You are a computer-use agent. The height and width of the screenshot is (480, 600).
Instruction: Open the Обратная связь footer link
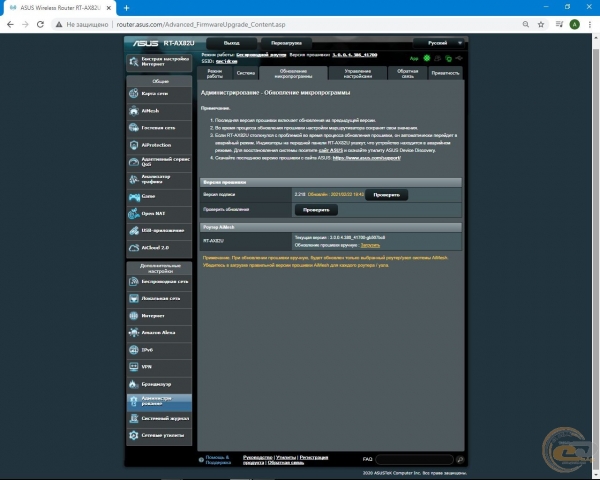pos(285,462)
